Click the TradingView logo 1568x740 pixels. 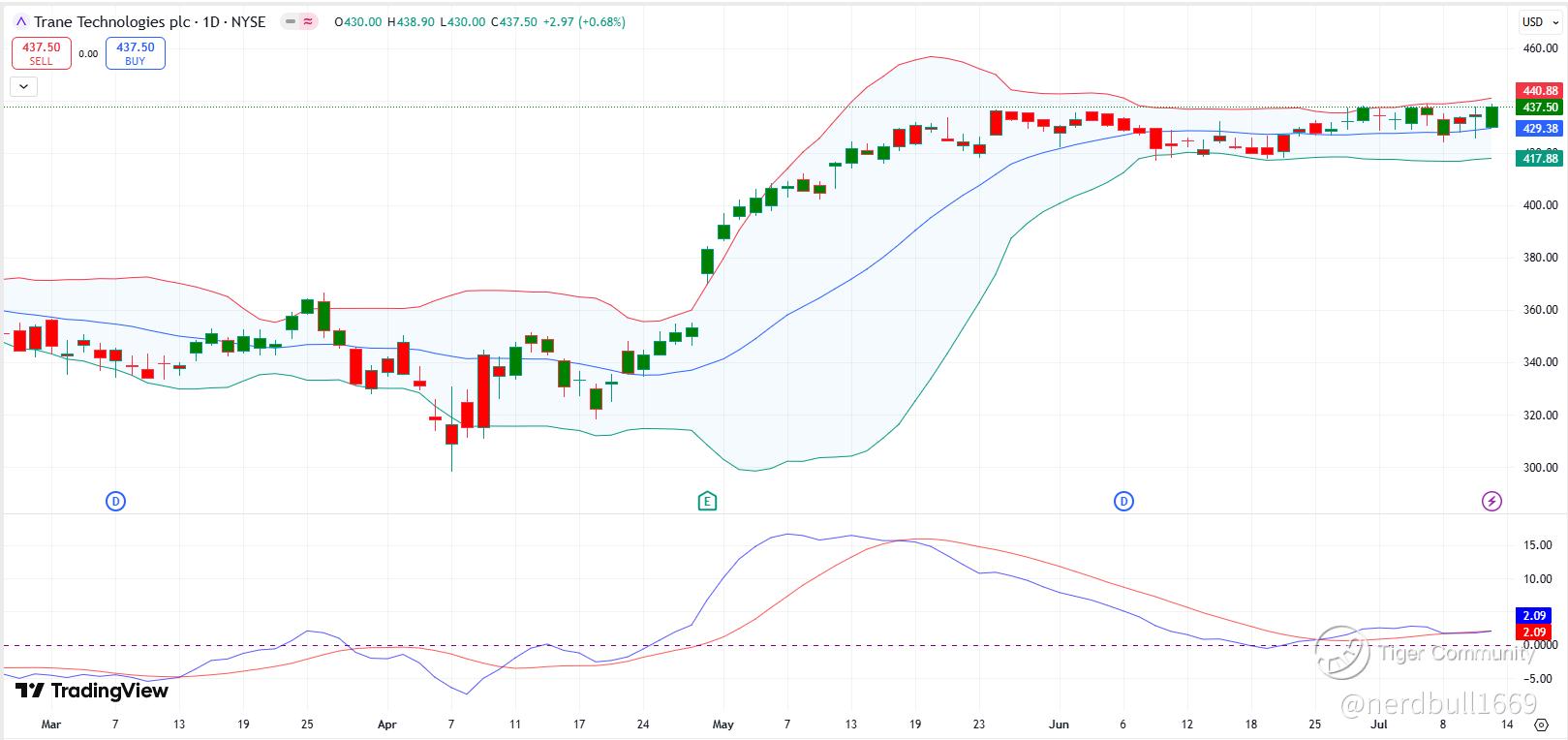tap(92, 691)
